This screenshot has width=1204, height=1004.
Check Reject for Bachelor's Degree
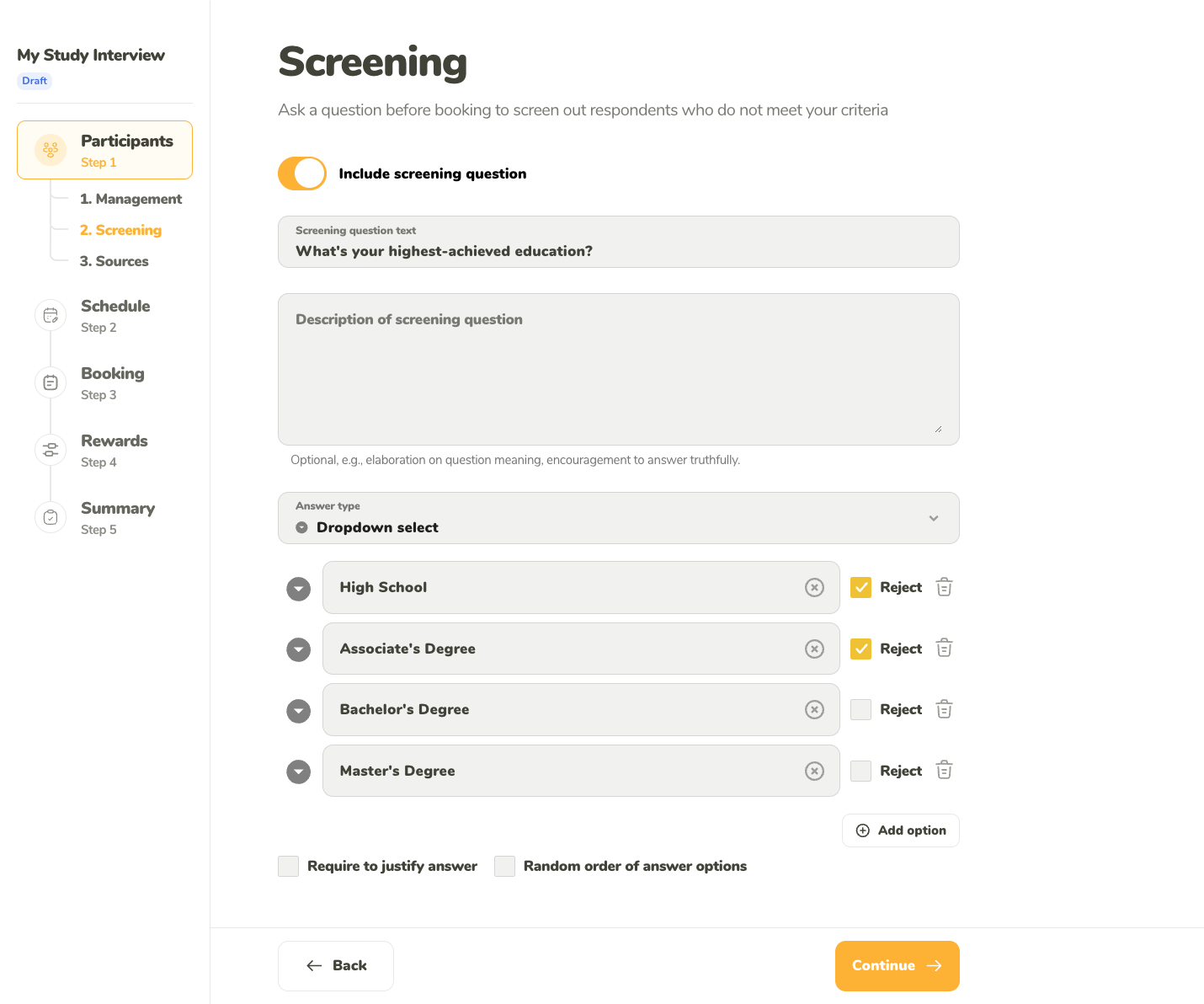click(x=860, y=709)
